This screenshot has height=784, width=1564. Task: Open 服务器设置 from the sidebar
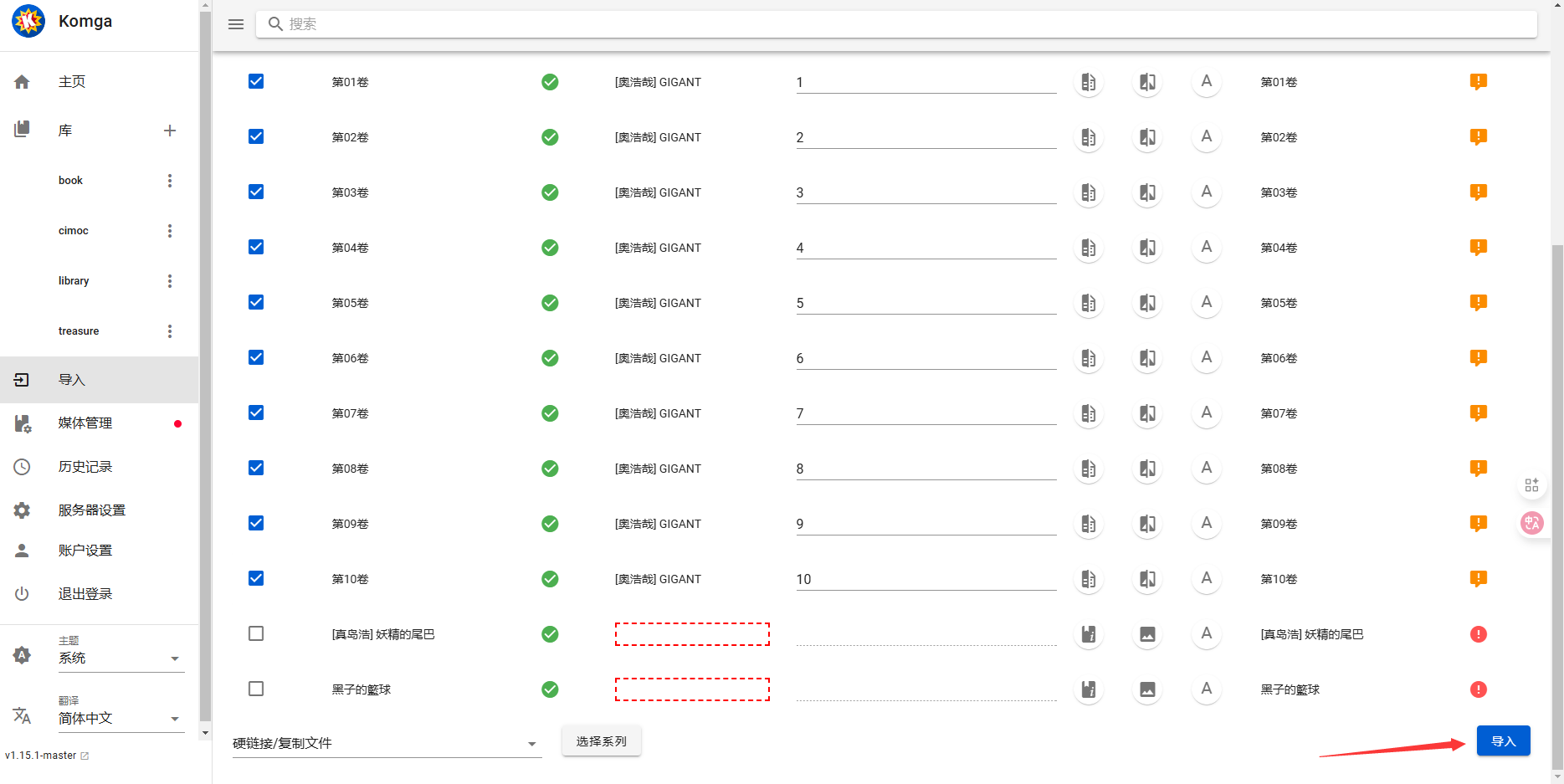tap(92, 510)
